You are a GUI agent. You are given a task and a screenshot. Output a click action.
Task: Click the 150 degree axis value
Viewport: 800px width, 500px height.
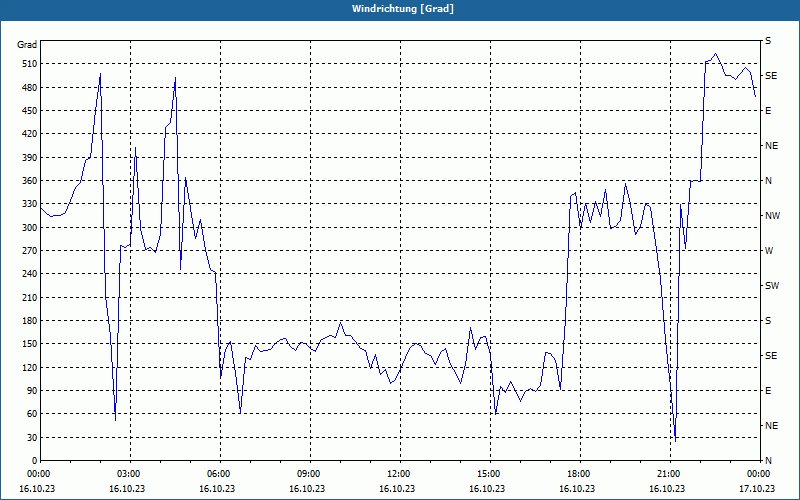click(x=29, y=344)
